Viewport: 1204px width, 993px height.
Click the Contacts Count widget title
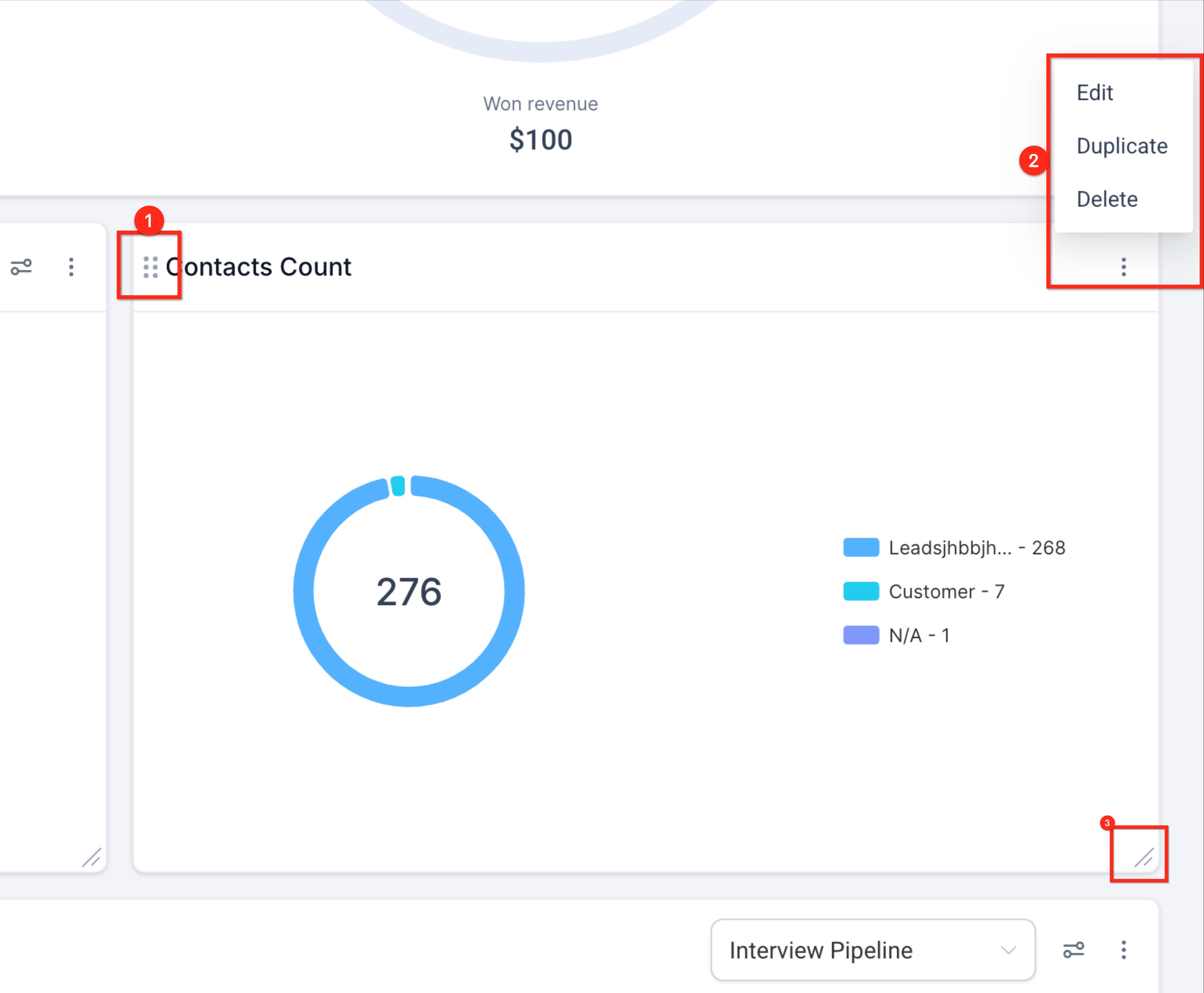258,267
